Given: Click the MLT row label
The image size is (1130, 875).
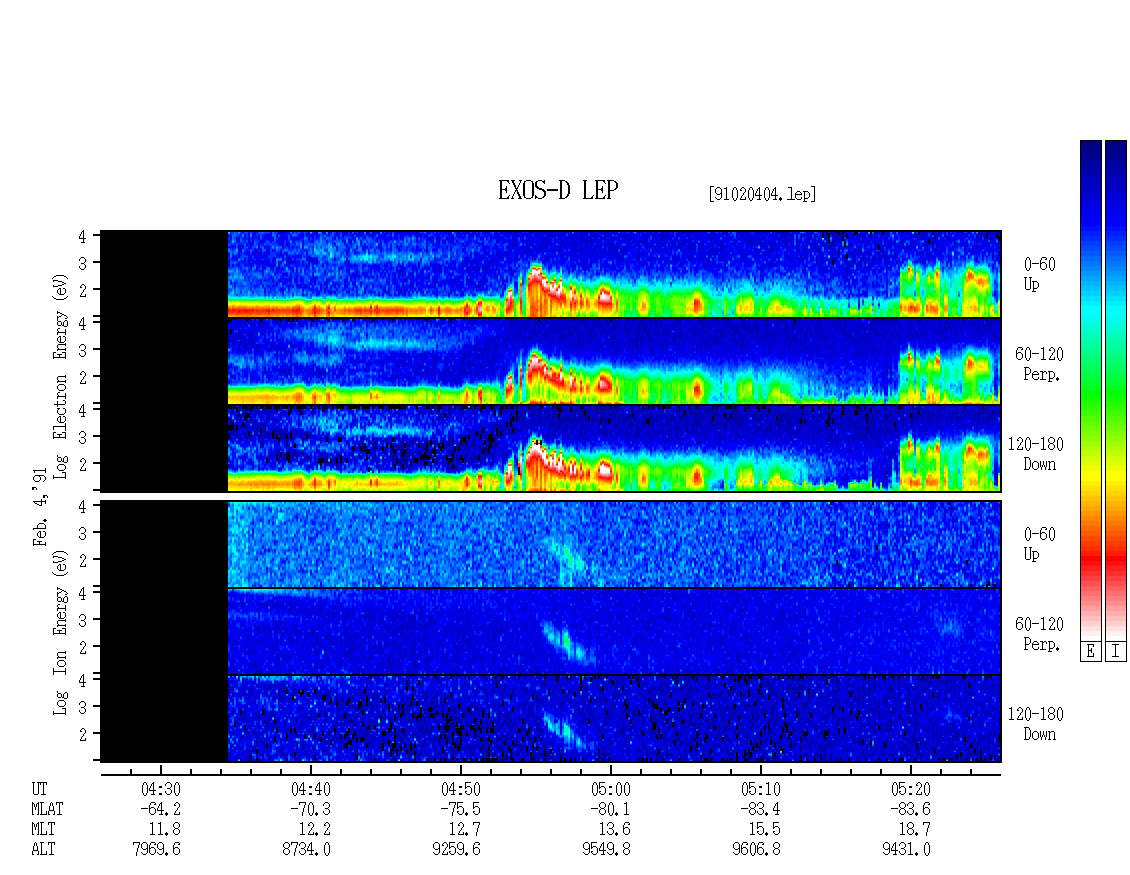Looking at the screenshot, I should [x=43, y=830].
